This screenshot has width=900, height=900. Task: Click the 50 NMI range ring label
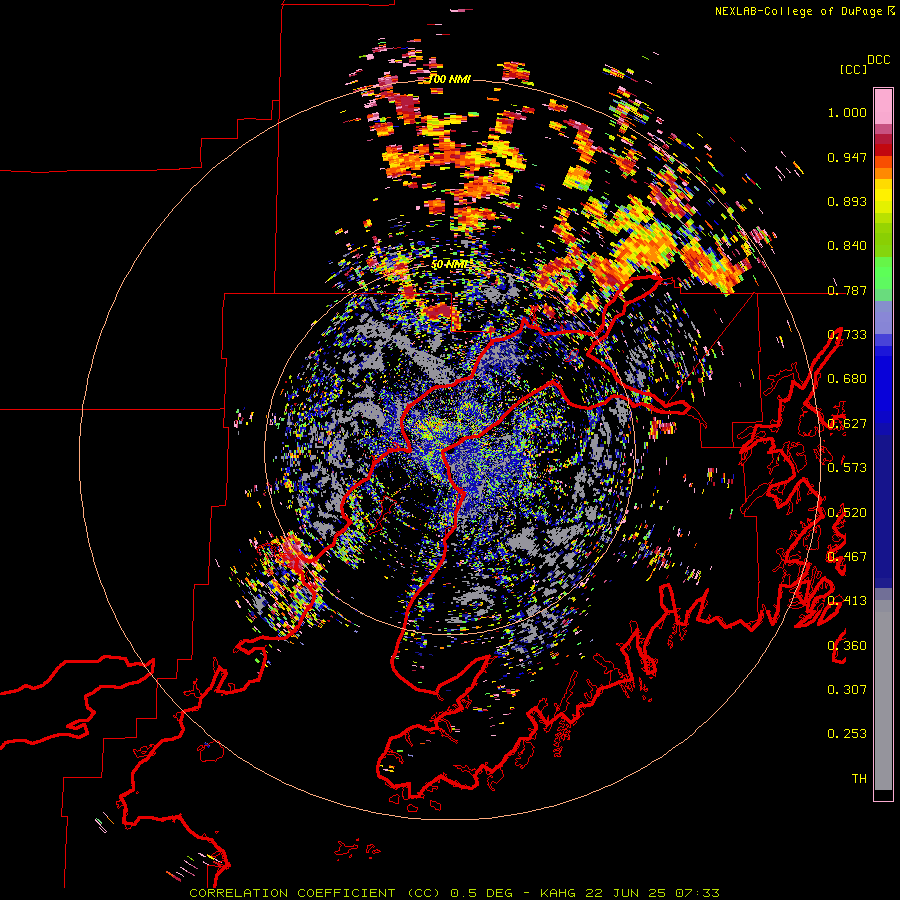click(449, 265)
